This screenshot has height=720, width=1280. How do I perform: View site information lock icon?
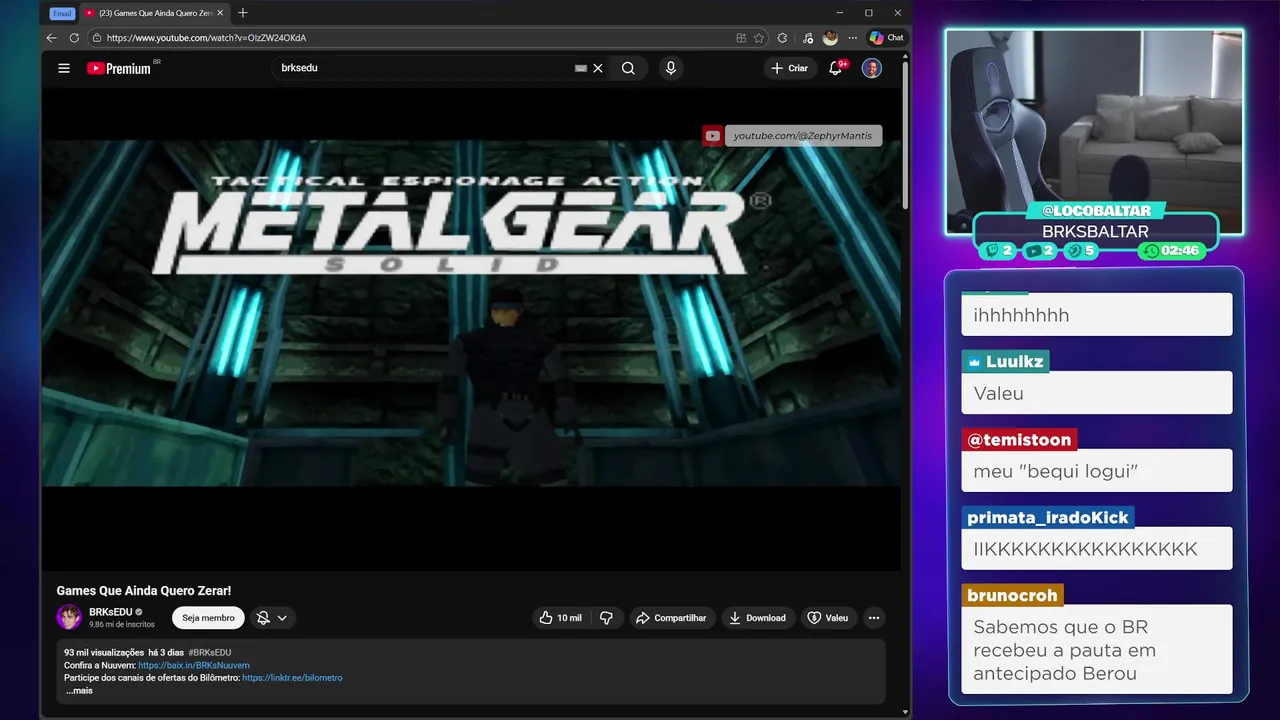tap(96, 38)
